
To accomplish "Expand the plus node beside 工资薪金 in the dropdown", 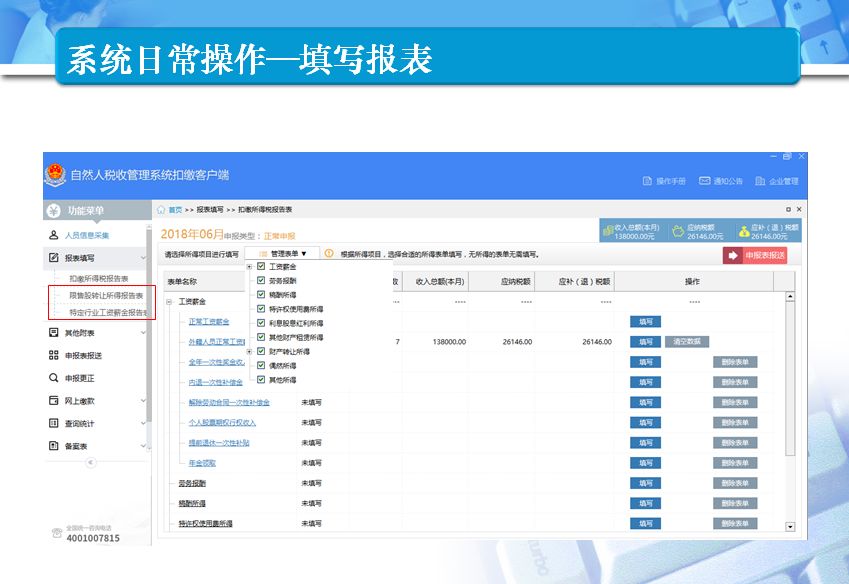I will [250, 267].
